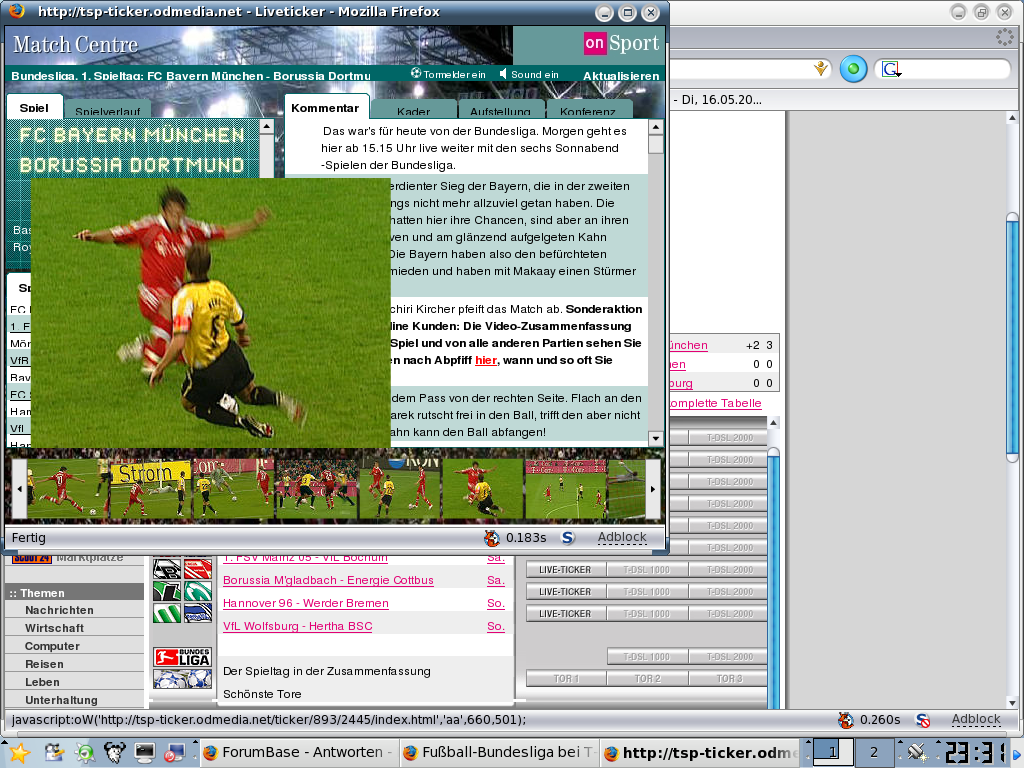
Task: Open Nachrichten in Themen menu
Action: click(x=59, y=610)
